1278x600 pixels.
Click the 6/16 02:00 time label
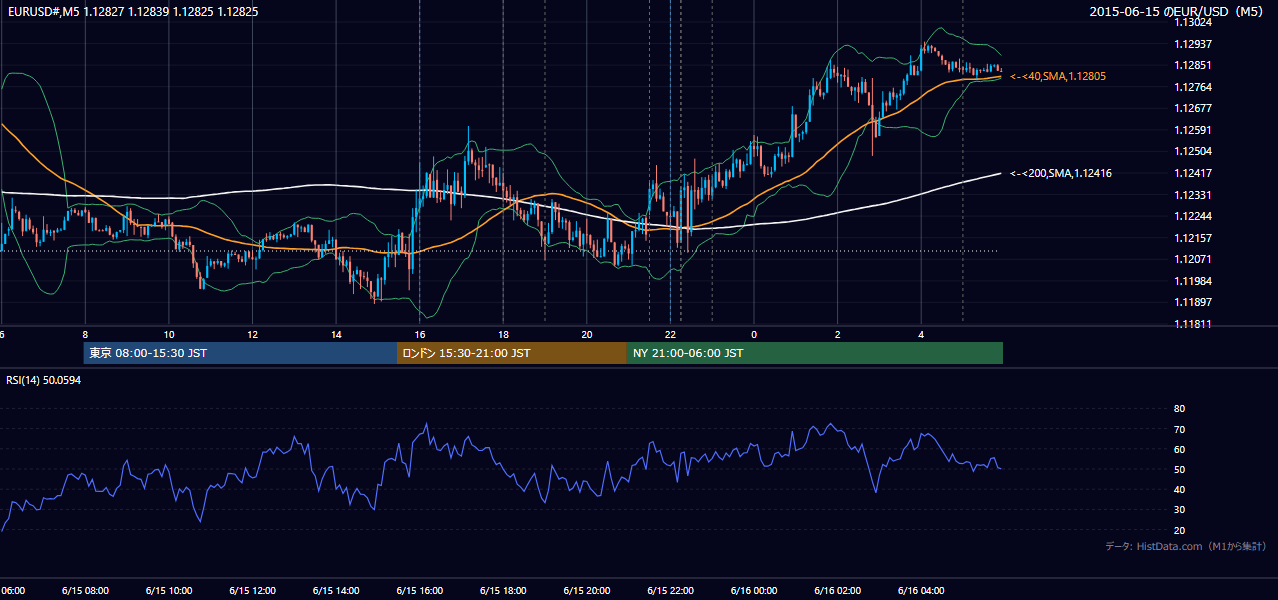(837, 590)
